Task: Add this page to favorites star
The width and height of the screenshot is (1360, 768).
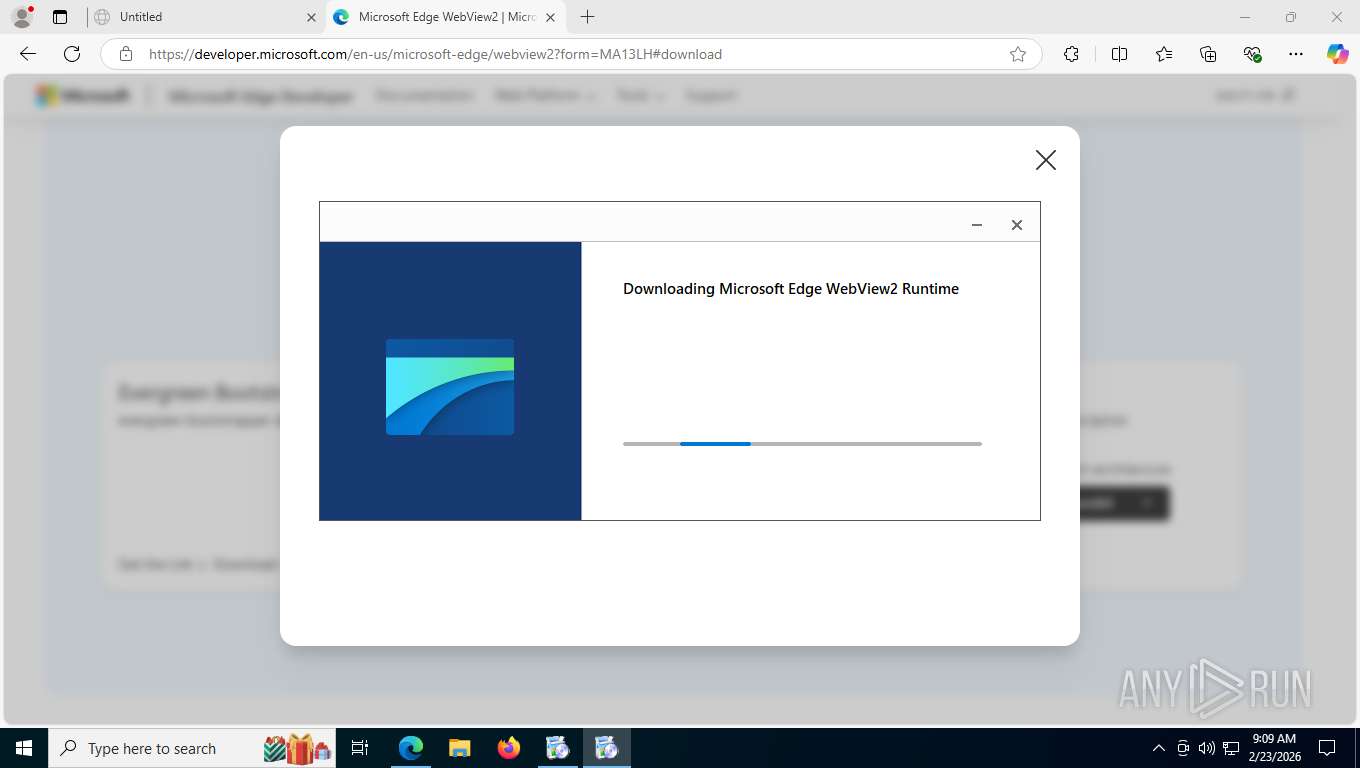Action: pyautogui.click(x=1018, y=54)
